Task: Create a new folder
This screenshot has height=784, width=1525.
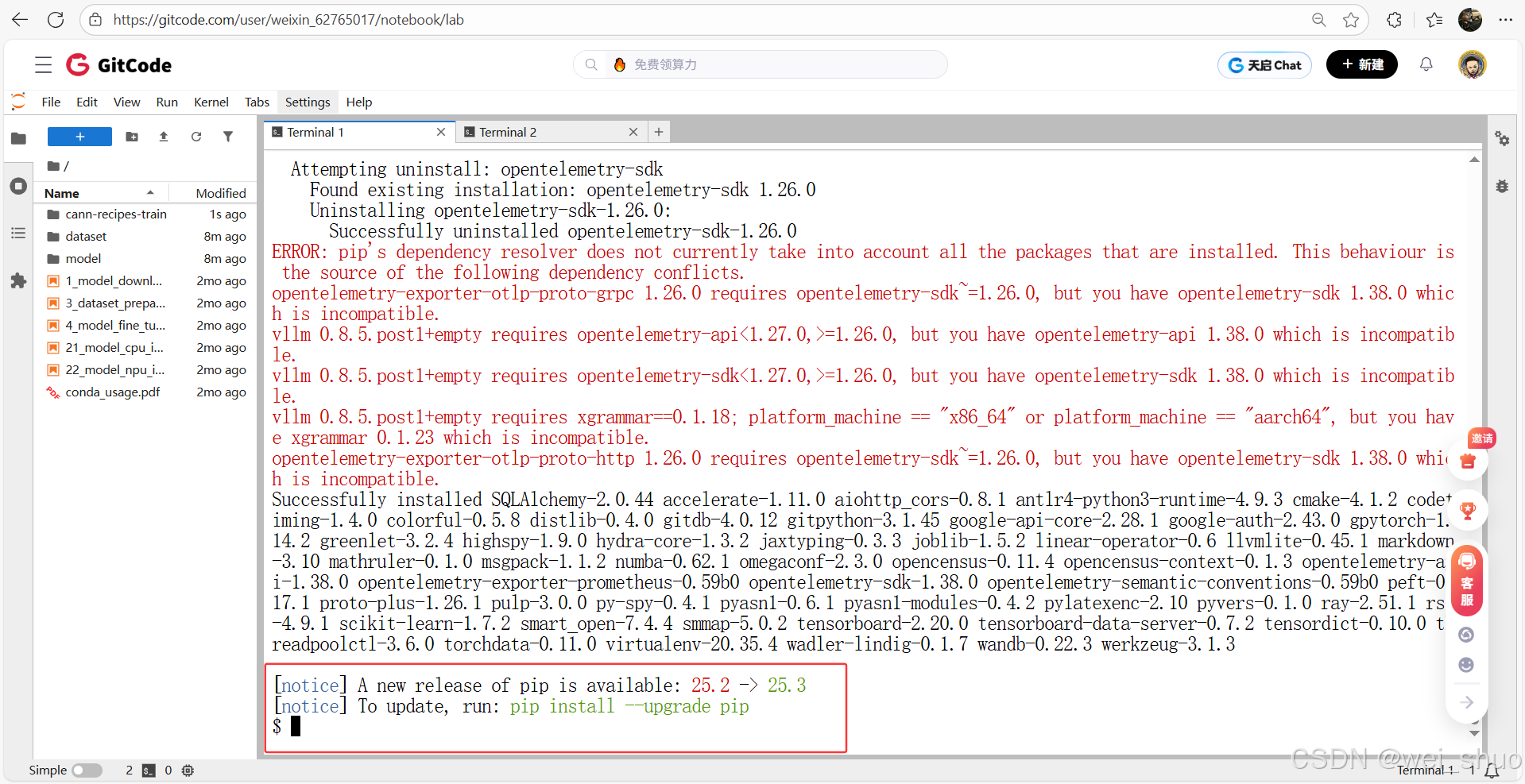Action: [132, 137]
